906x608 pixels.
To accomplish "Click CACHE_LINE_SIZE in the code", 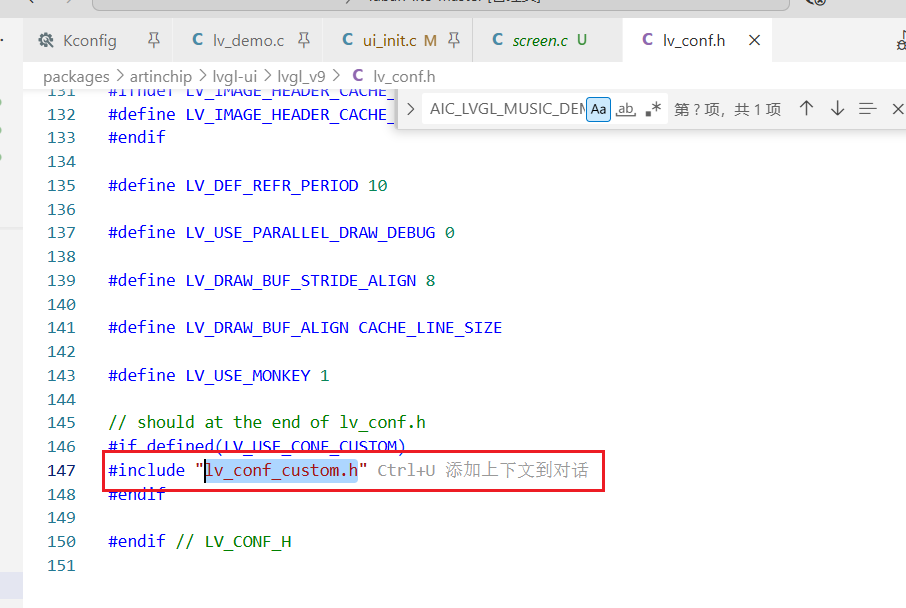I will click(x=430, y=328).
